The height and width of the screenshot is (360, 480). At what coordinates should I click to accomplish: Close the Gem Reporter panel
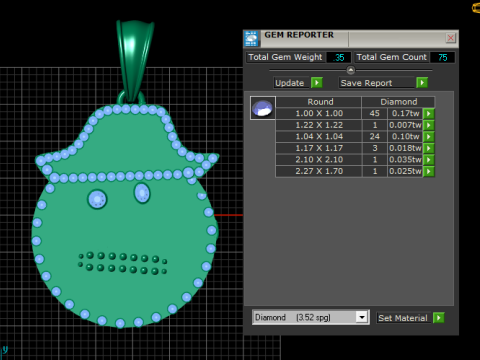pyautogui.click(x=451, y=38)
